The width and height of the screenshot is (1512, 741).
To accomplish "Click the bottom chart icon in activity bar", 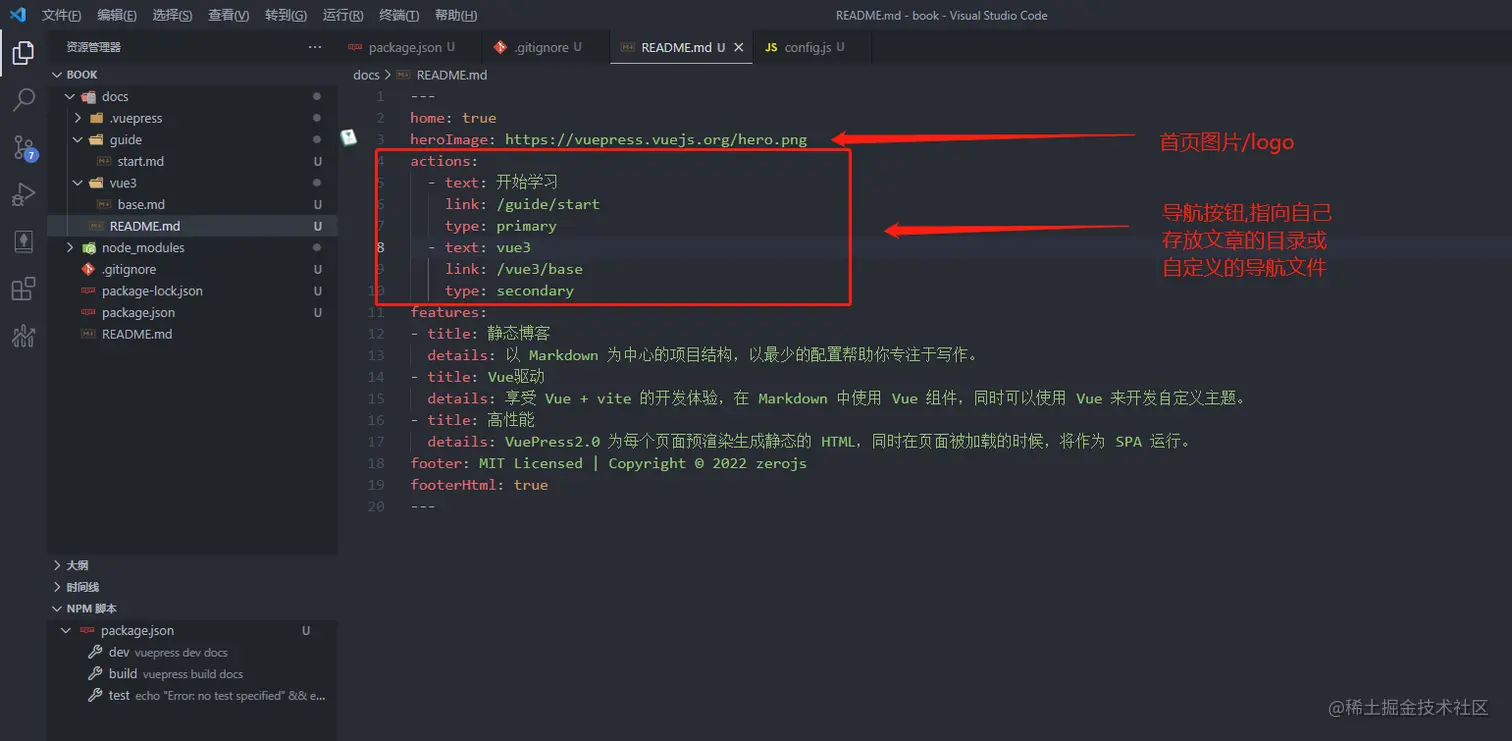I will tap(23, 337).
